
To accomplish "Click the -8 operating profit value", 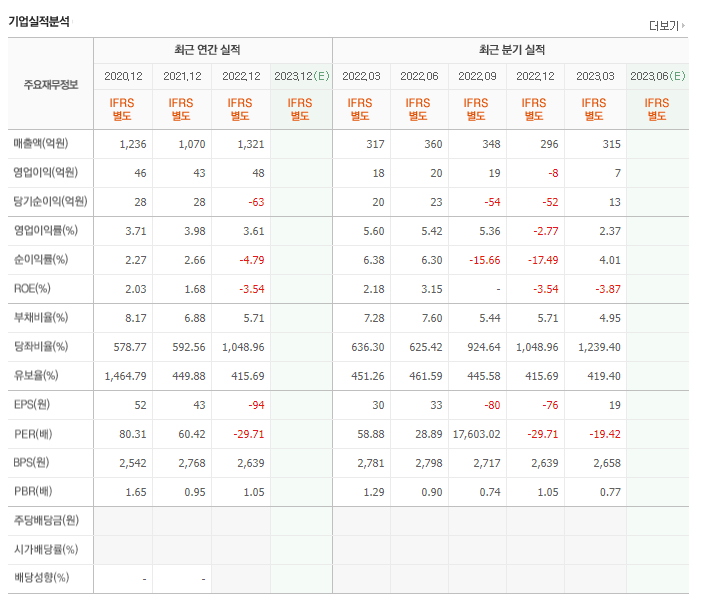I will tap(553, 173).
